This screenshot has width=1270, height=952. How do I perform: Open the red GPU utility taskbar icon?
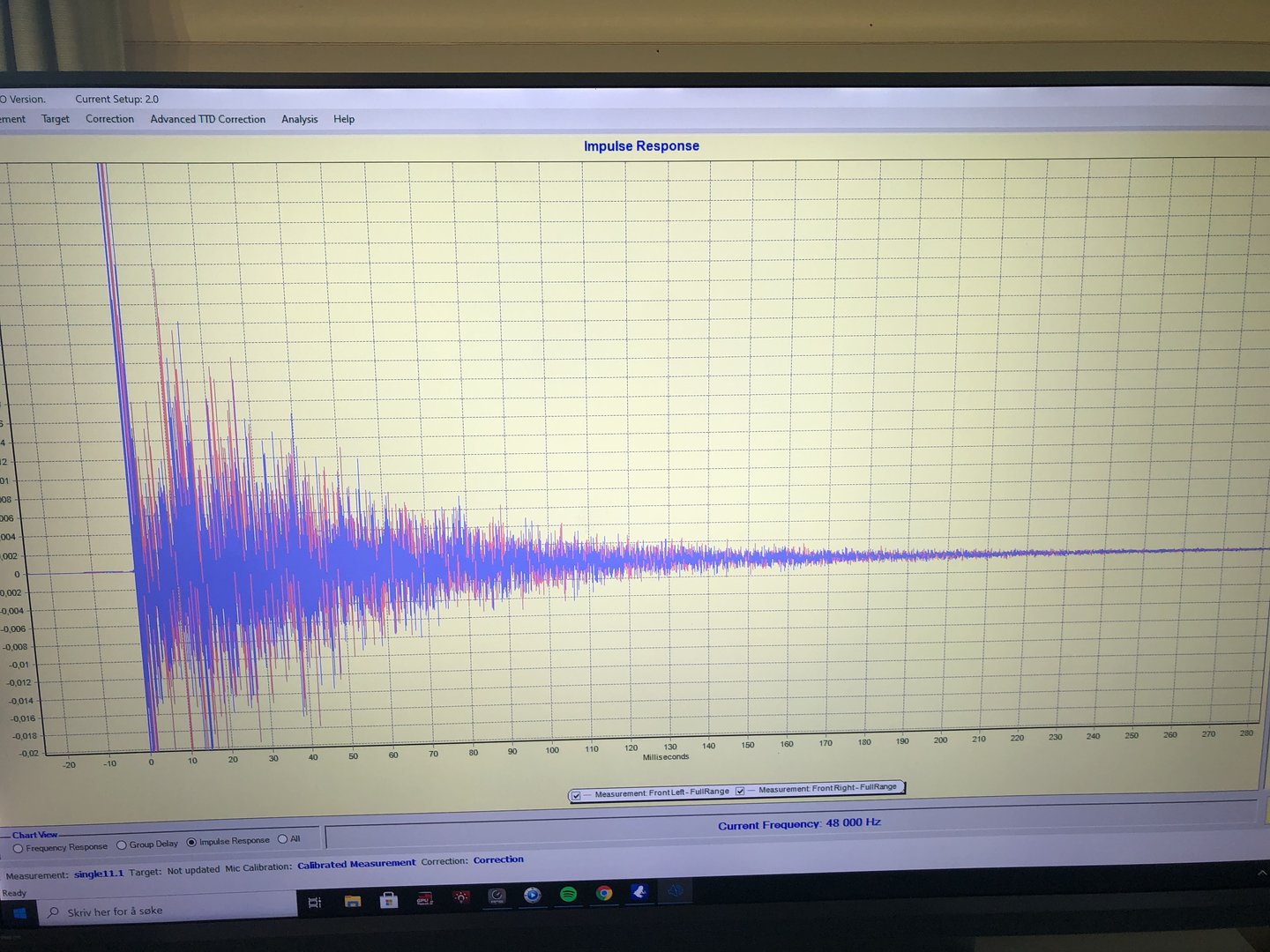coord(425,899)
